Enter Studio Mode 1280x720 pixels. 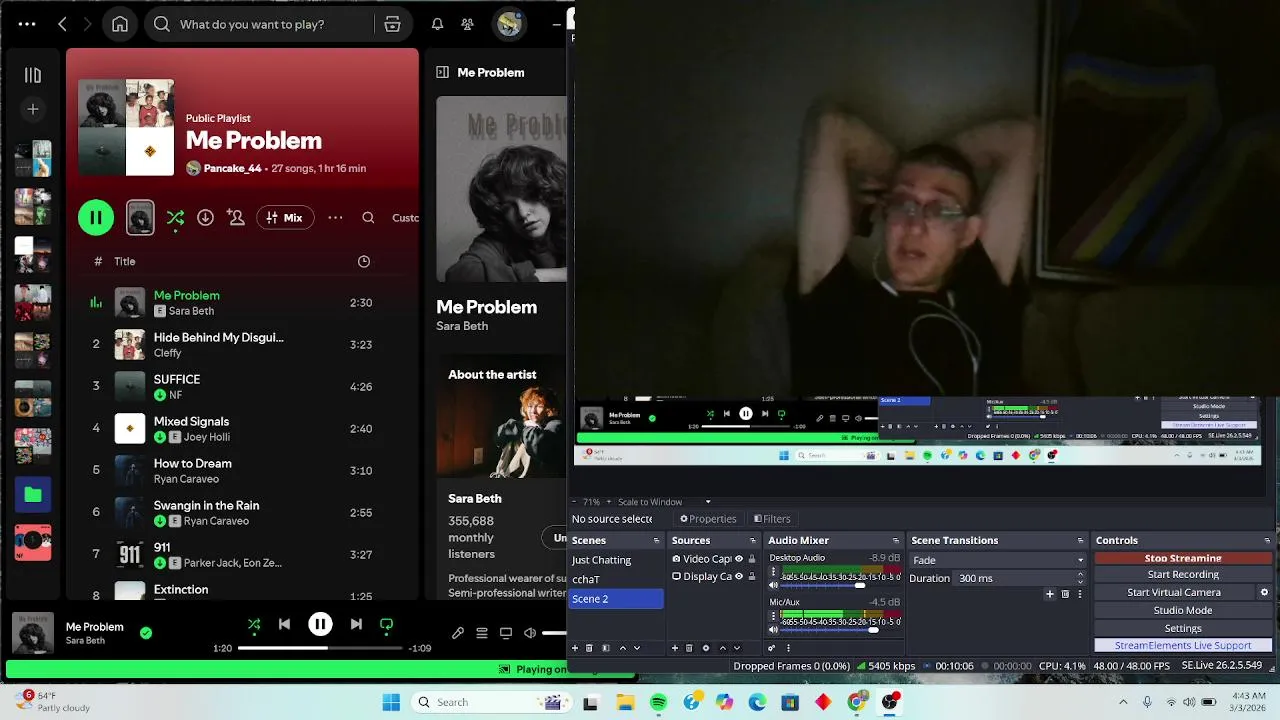1183,610
